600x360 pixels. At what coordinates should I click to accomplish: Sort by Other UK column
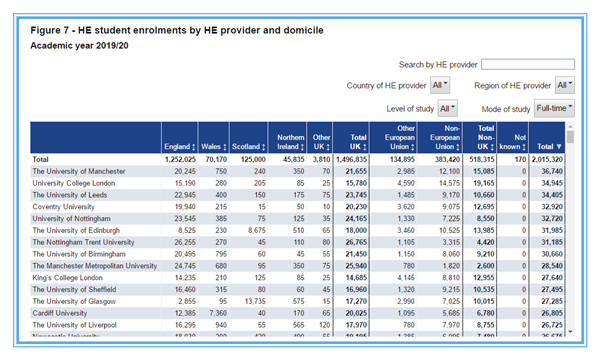(x=328, y=147)
